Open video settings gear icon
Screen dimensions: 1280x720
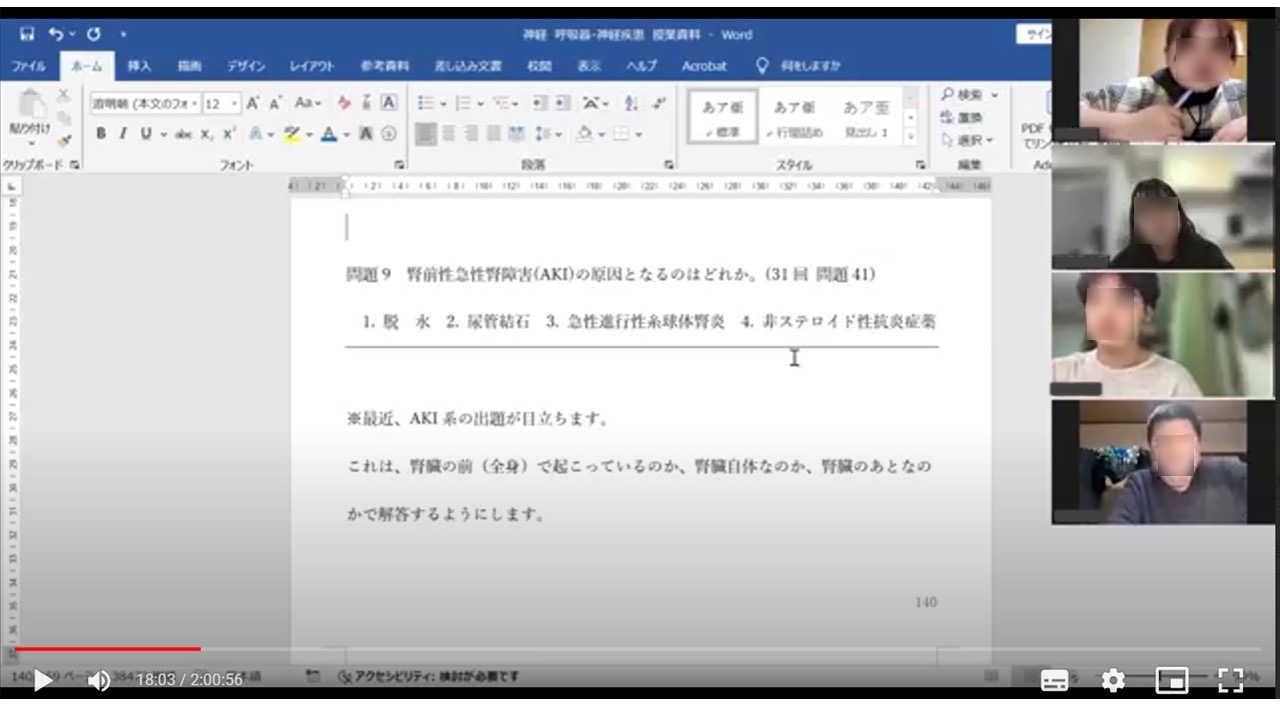(1113, 681)
